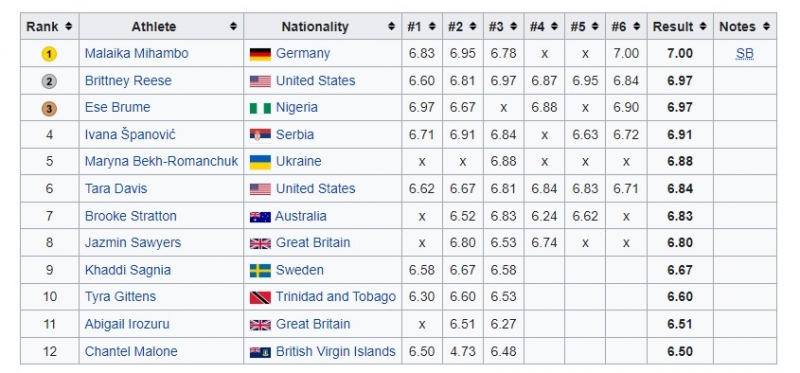The image size is (800, 373).
Task: Sort table by Athlete column arrows
Action: (233, 27)
